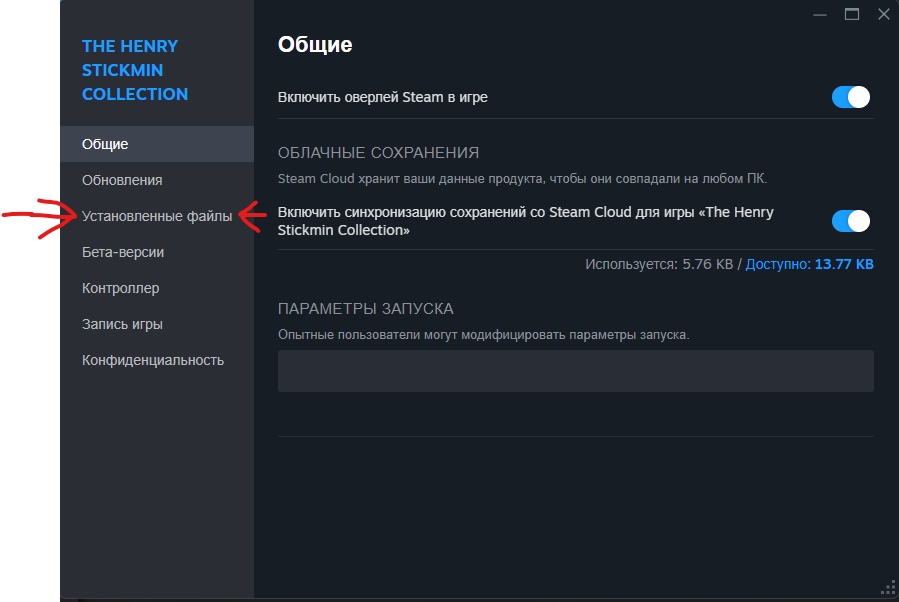Click the Доступно: 13.77 KB link
This screenshot has width=899, height=602.
coord(809,264)
